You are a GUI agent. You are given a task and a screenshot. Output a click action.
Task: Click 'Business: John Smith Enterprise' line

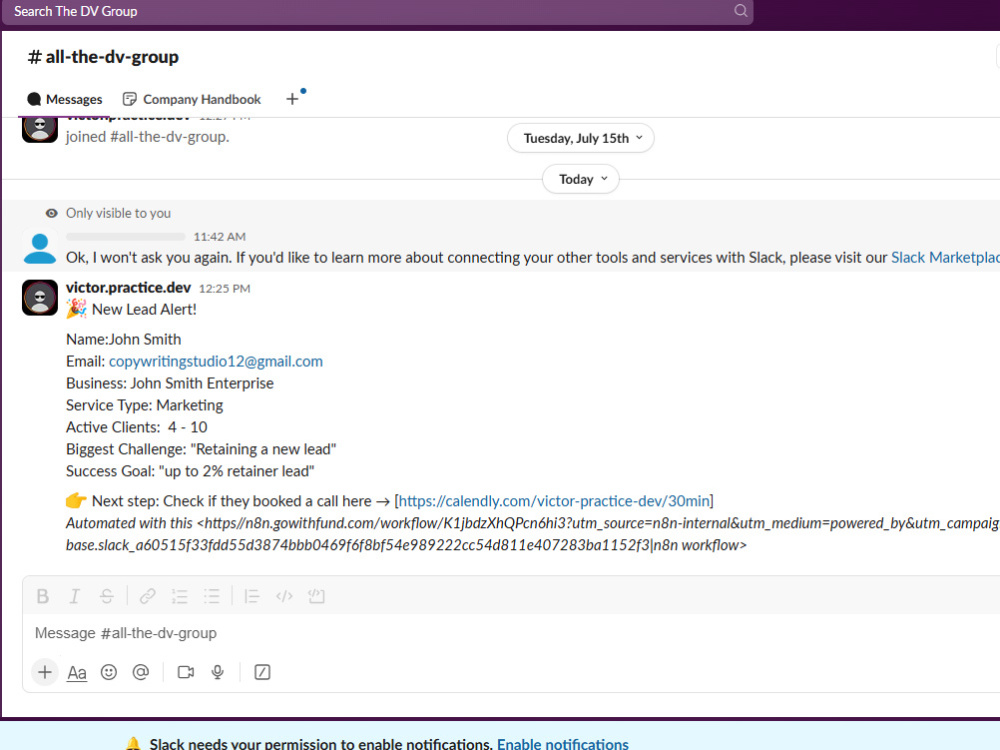pyautogui.click(x=170, y=383)
